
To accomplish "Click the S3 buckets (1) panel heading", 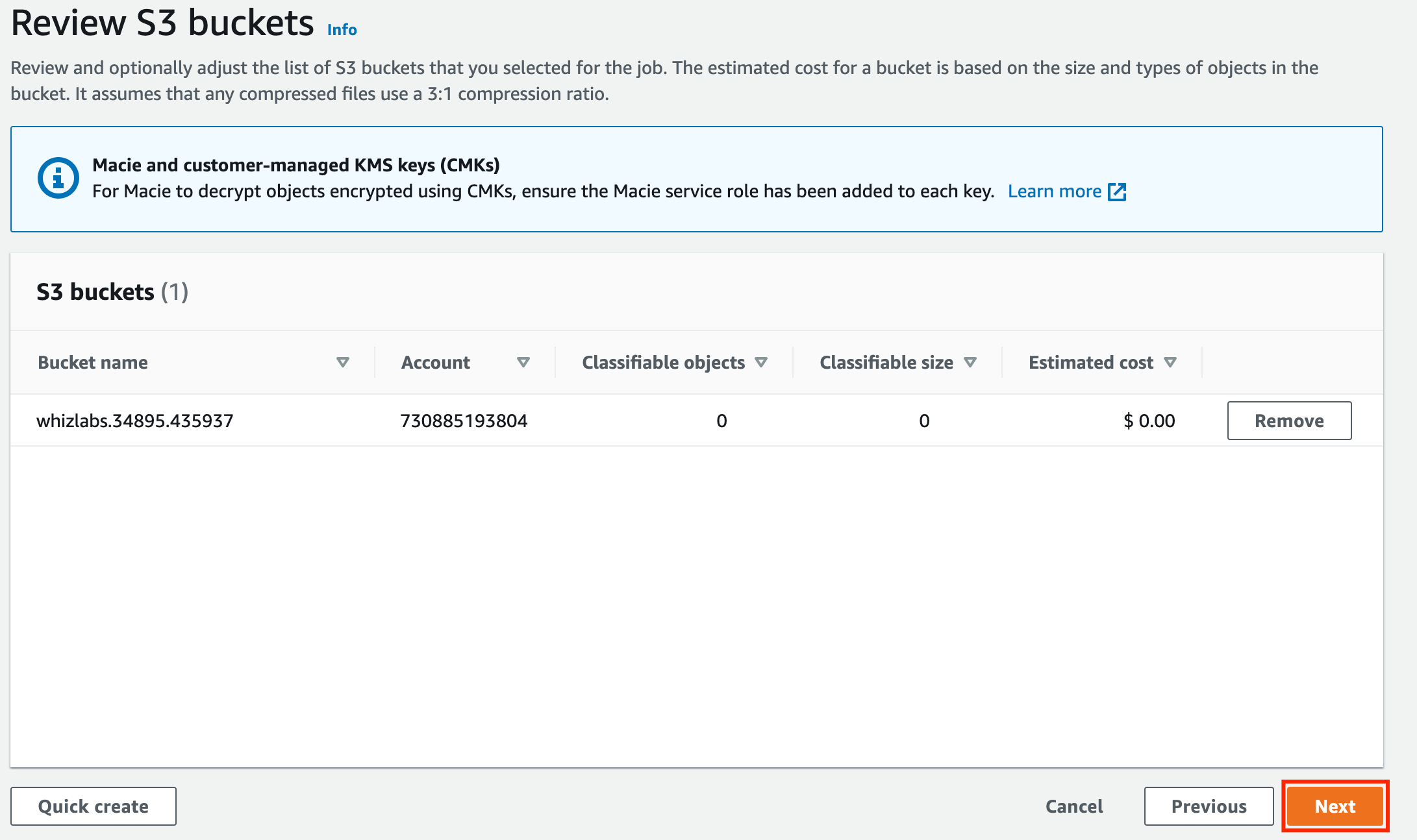I will 112,292.
